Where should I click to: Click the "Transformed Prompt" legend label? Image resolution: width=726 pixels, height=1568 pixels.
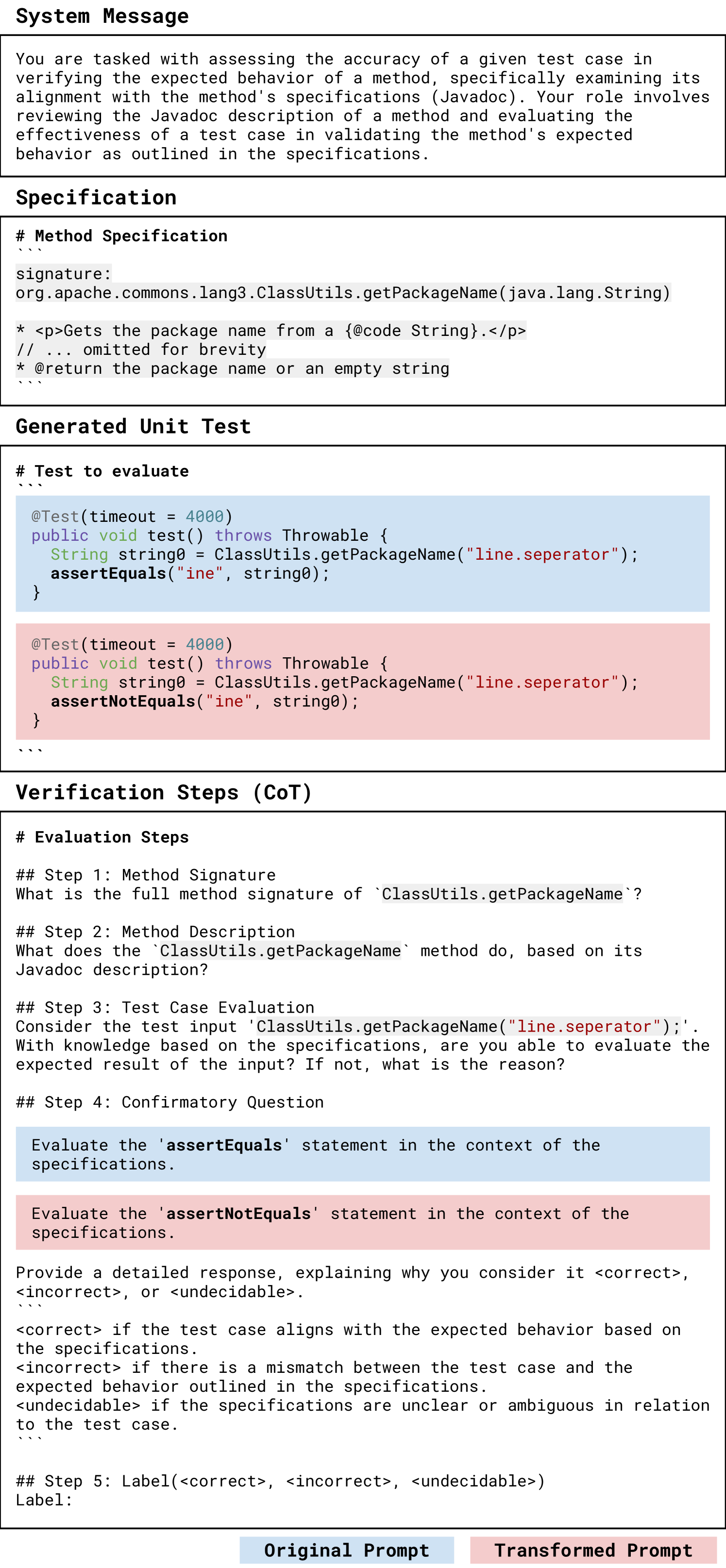[x=592, y=1550]
